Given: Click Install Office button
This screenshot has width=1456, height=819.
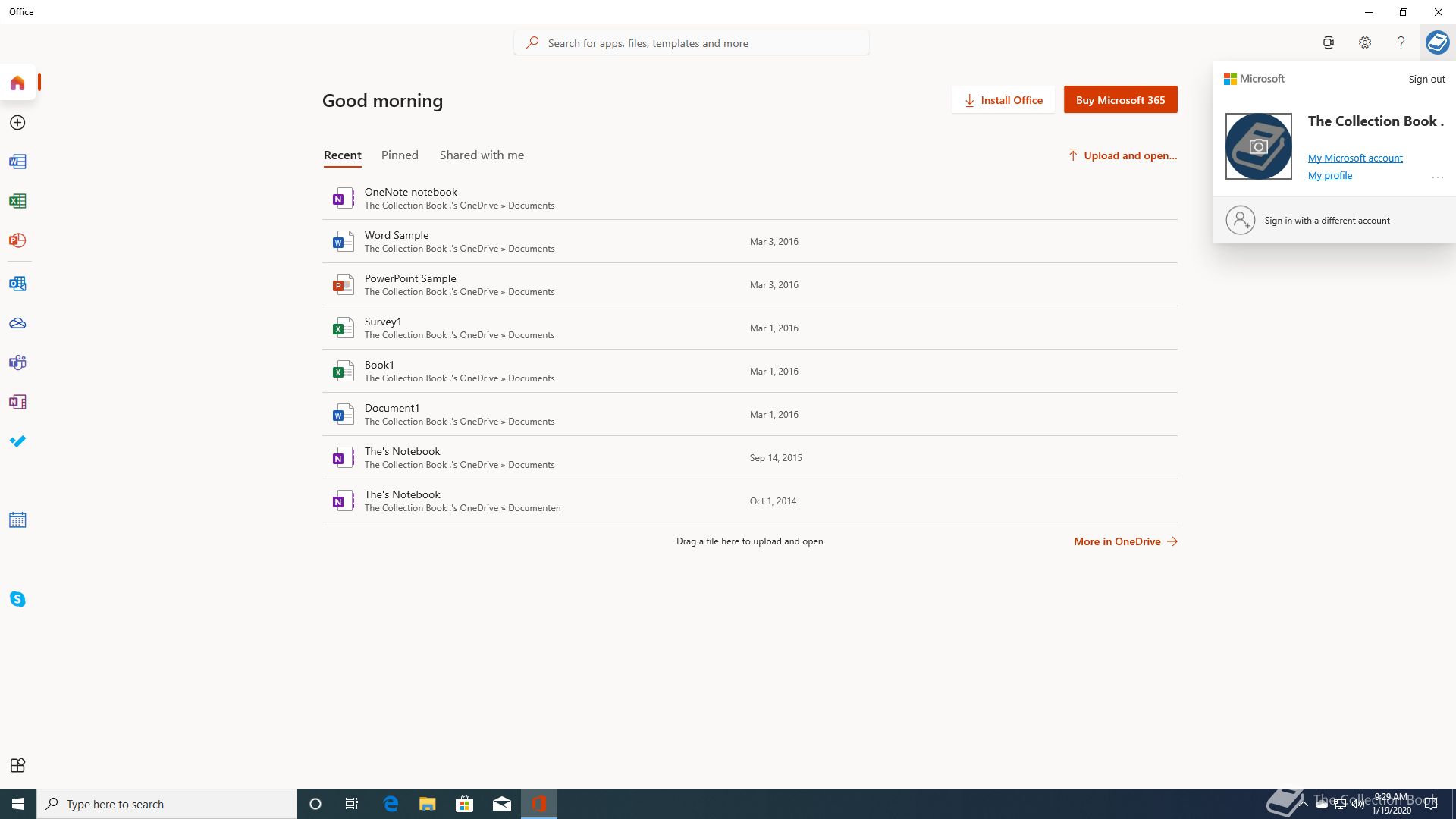Looking at the screenshot, I should 1003,100.
